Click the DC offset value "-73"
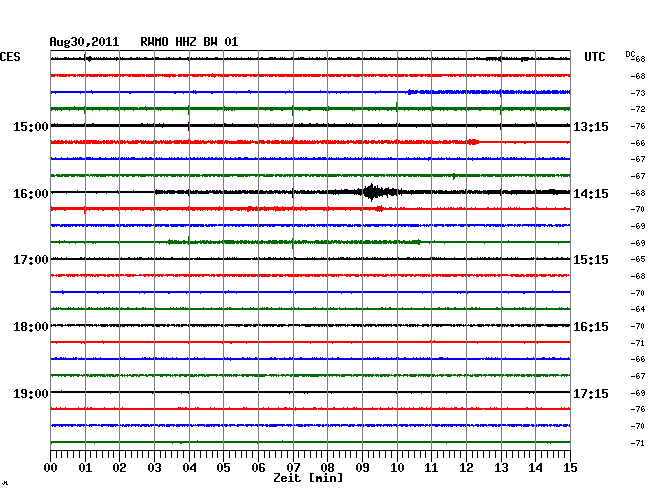The image size is (650, 494). click(x=640, y=93)
